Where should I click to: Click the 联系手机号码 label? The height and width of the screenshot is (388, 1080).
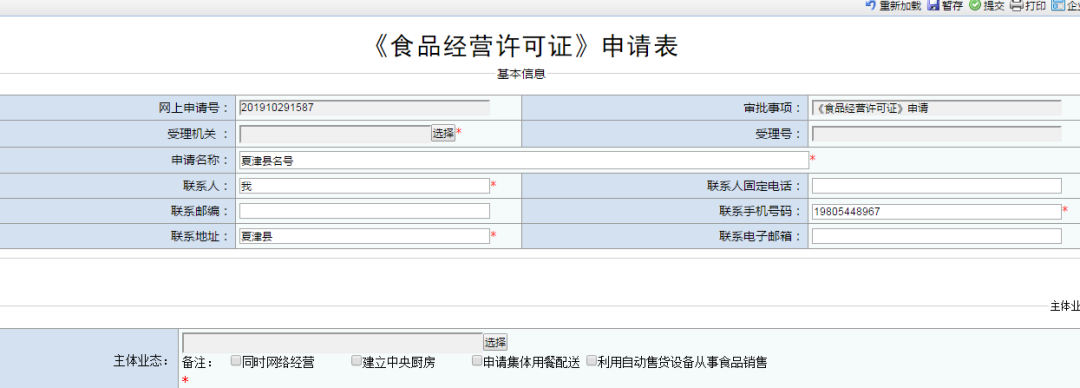click(x=760, y=211)
